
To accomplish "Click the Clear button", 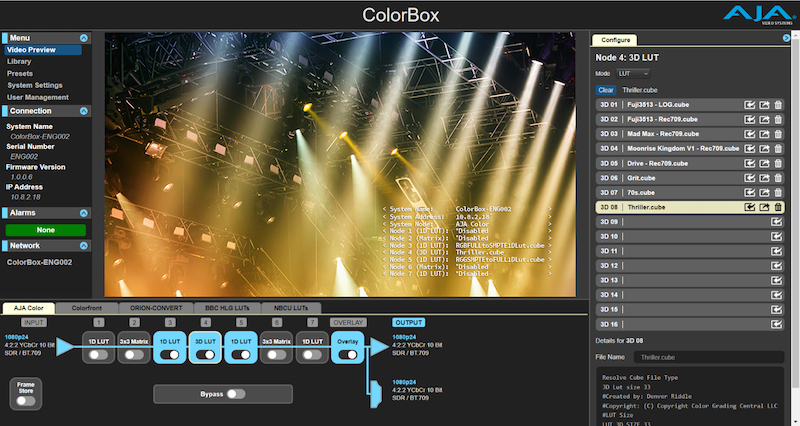I will tap(606, 90).
